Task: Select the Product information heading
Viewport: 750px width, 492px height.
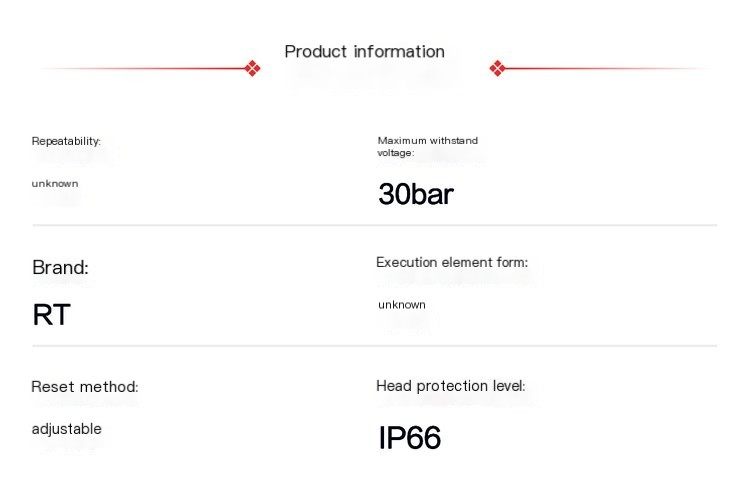Action: (364, 52)
